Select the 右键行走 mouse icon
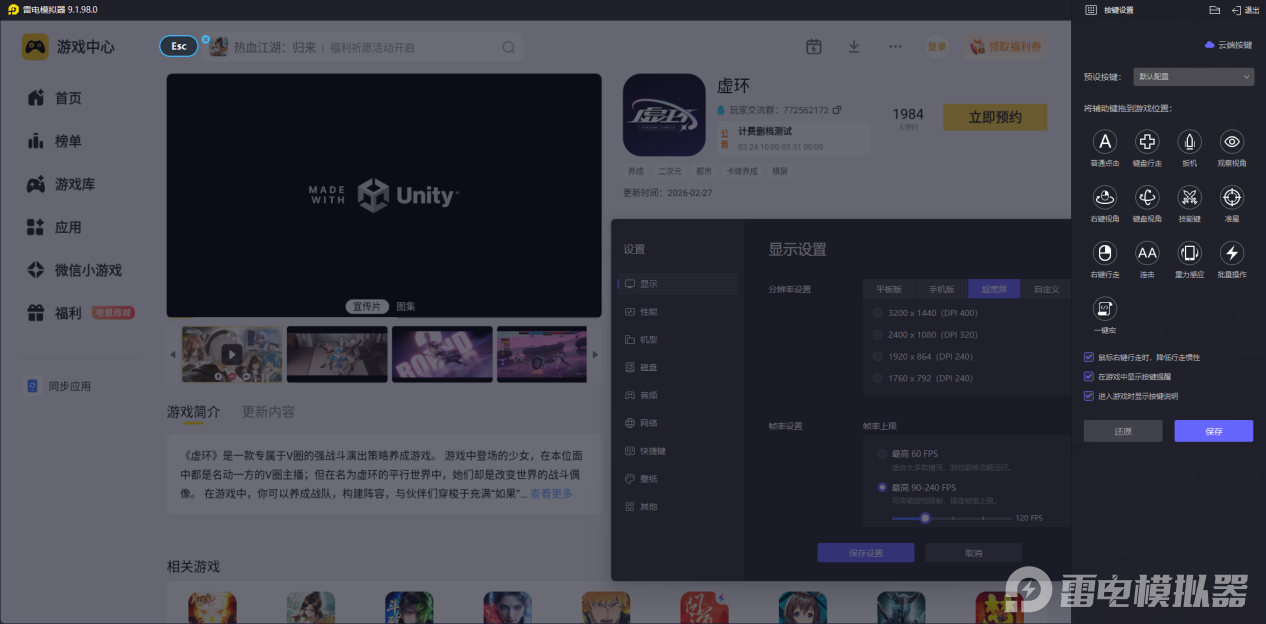The width and height of the screenshot is (1266, 624). pyautogui.click(x=1104, y=253)
